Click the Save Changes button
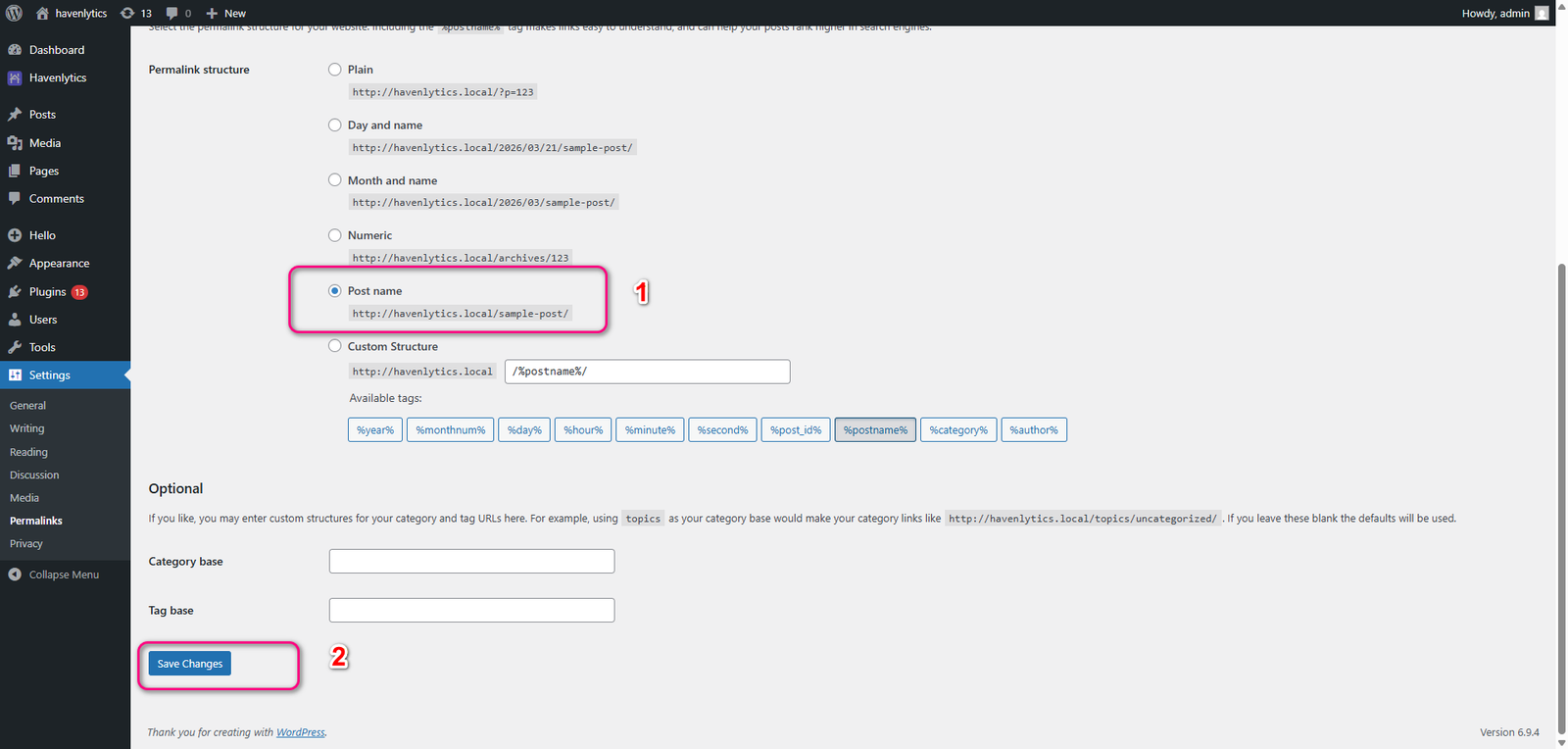This screenshot has width=1568, height=749. 190,664
